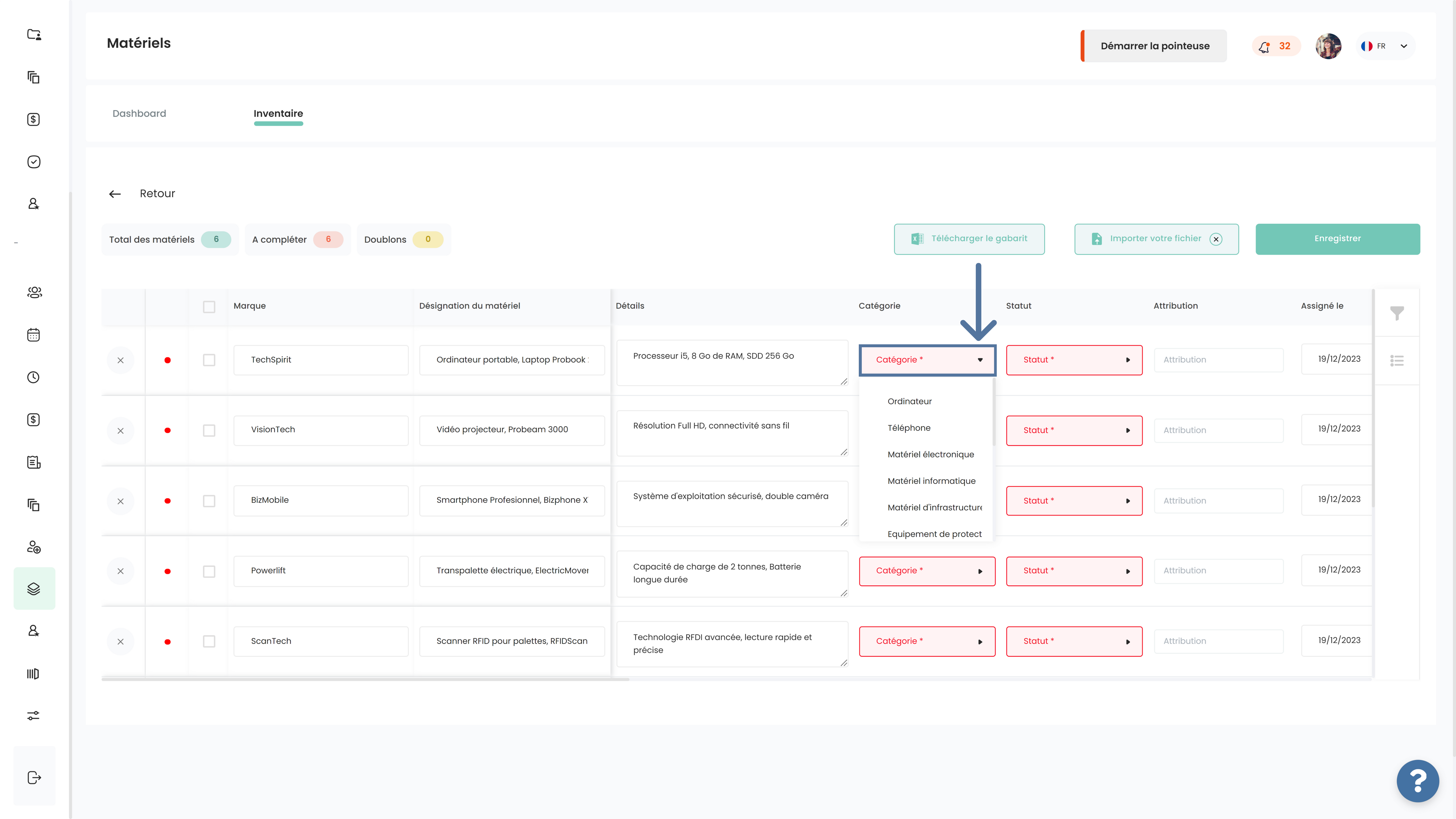Image resolution: width=1456 pixels, height=819 pixels.
Task: Filter by Total des matériels chip
Action: pyautogui.click(x=170, y=240)
